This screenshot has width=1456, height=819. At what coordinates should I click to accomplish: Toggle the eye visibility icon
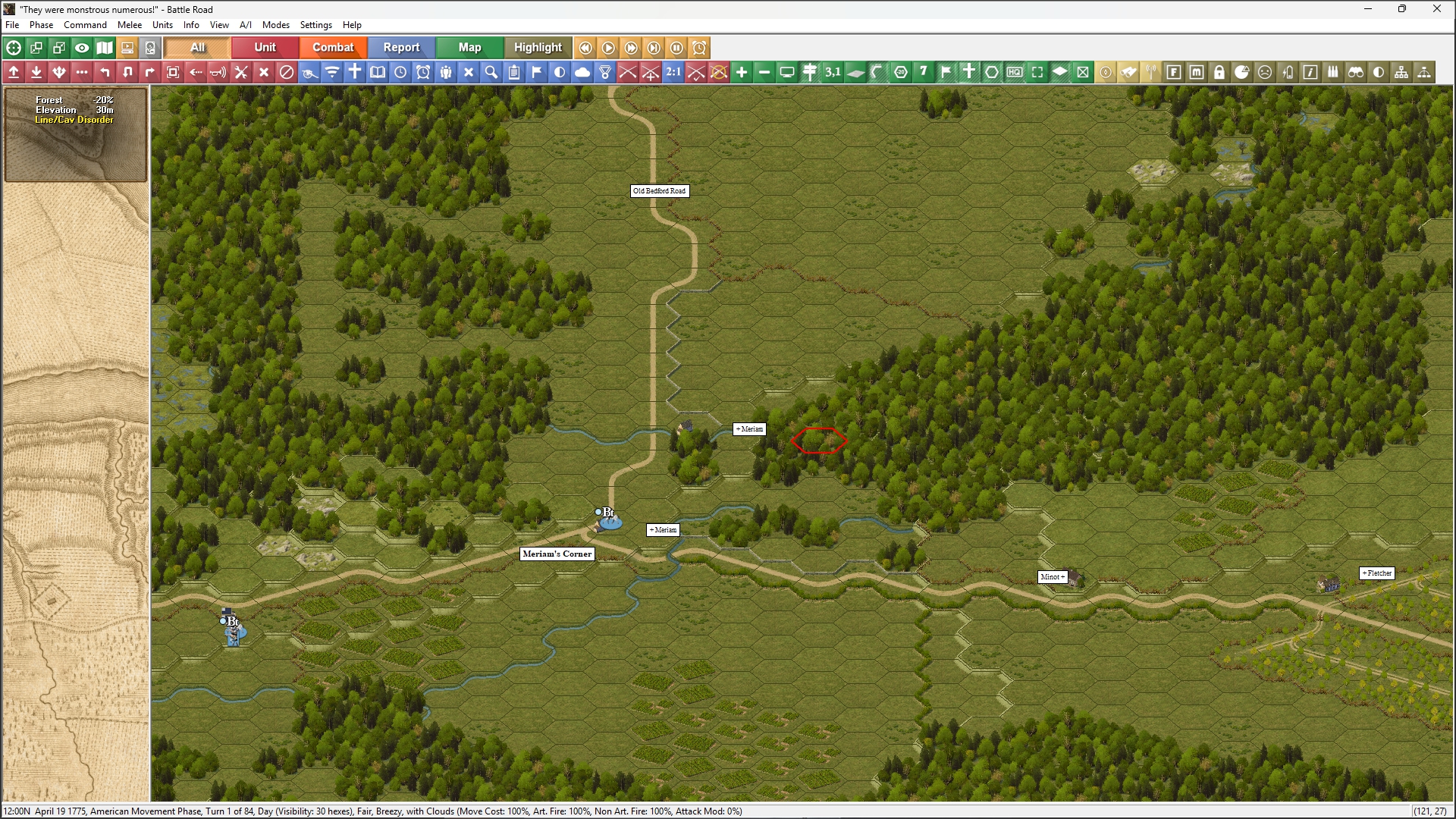click(82, 48)
